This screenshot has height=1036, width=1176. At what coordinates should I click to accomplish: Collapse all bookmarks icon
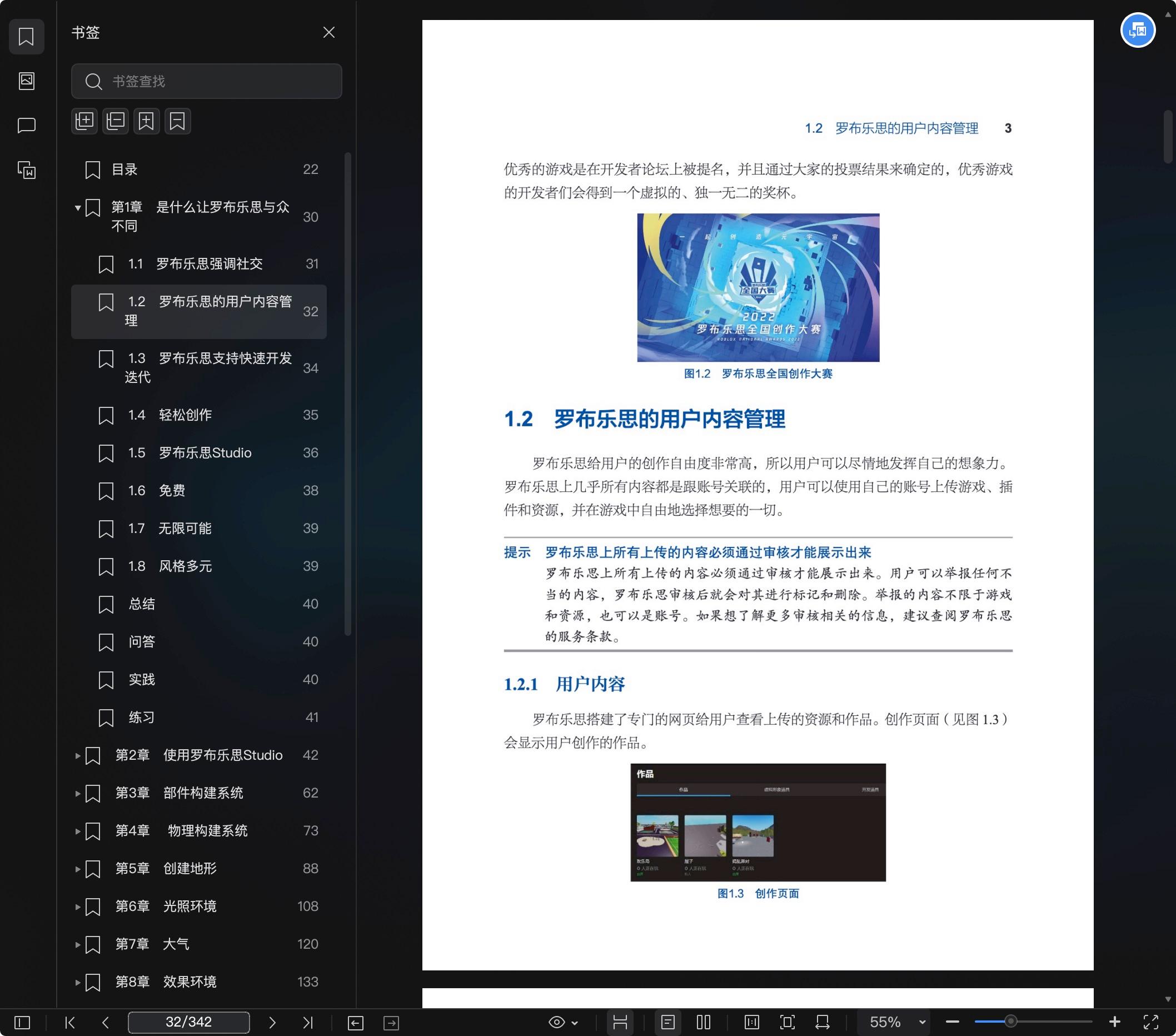tap(116, 121)
